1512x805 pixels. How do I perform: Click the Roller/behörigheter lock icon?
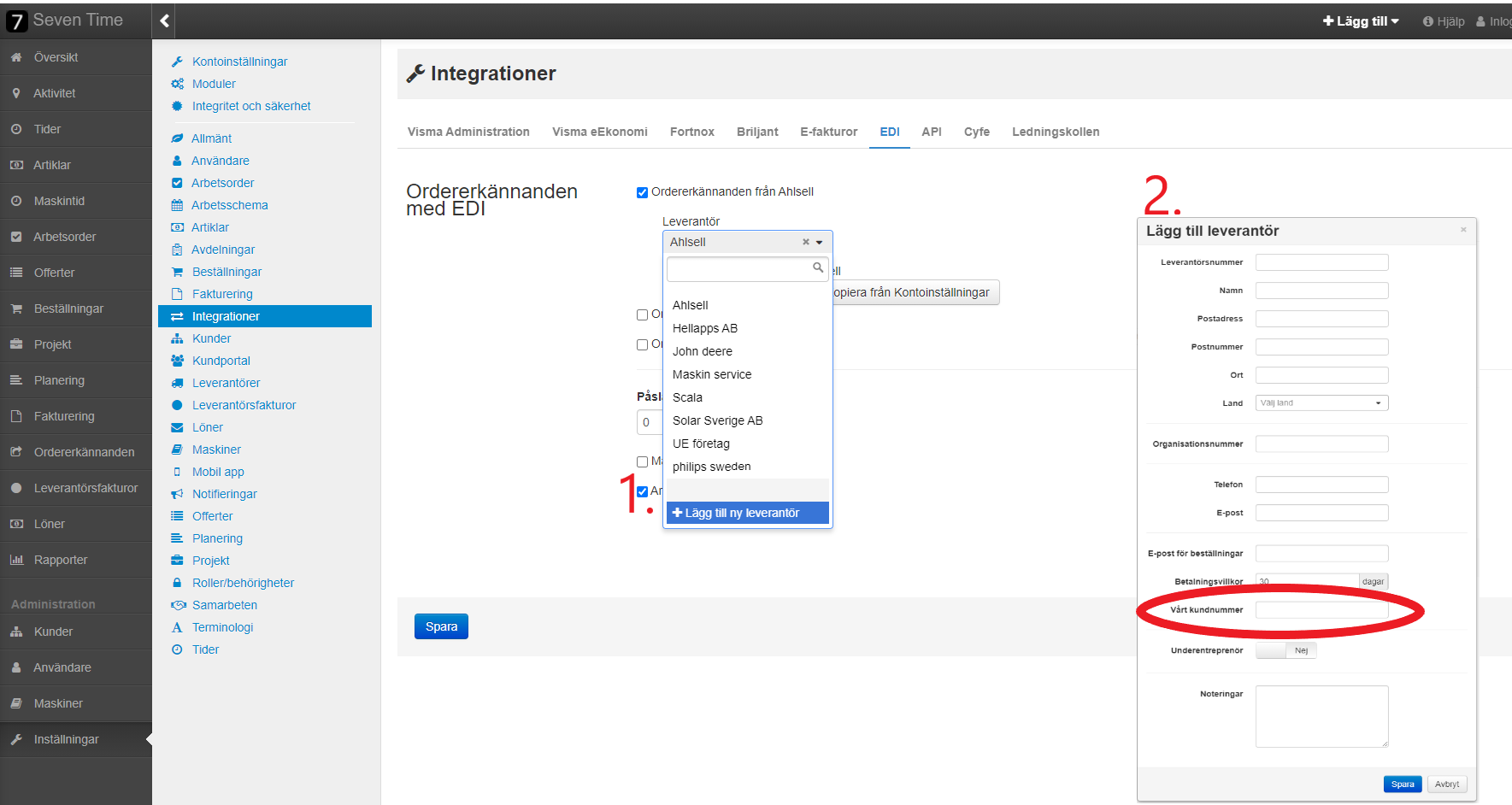pos(177,583)
